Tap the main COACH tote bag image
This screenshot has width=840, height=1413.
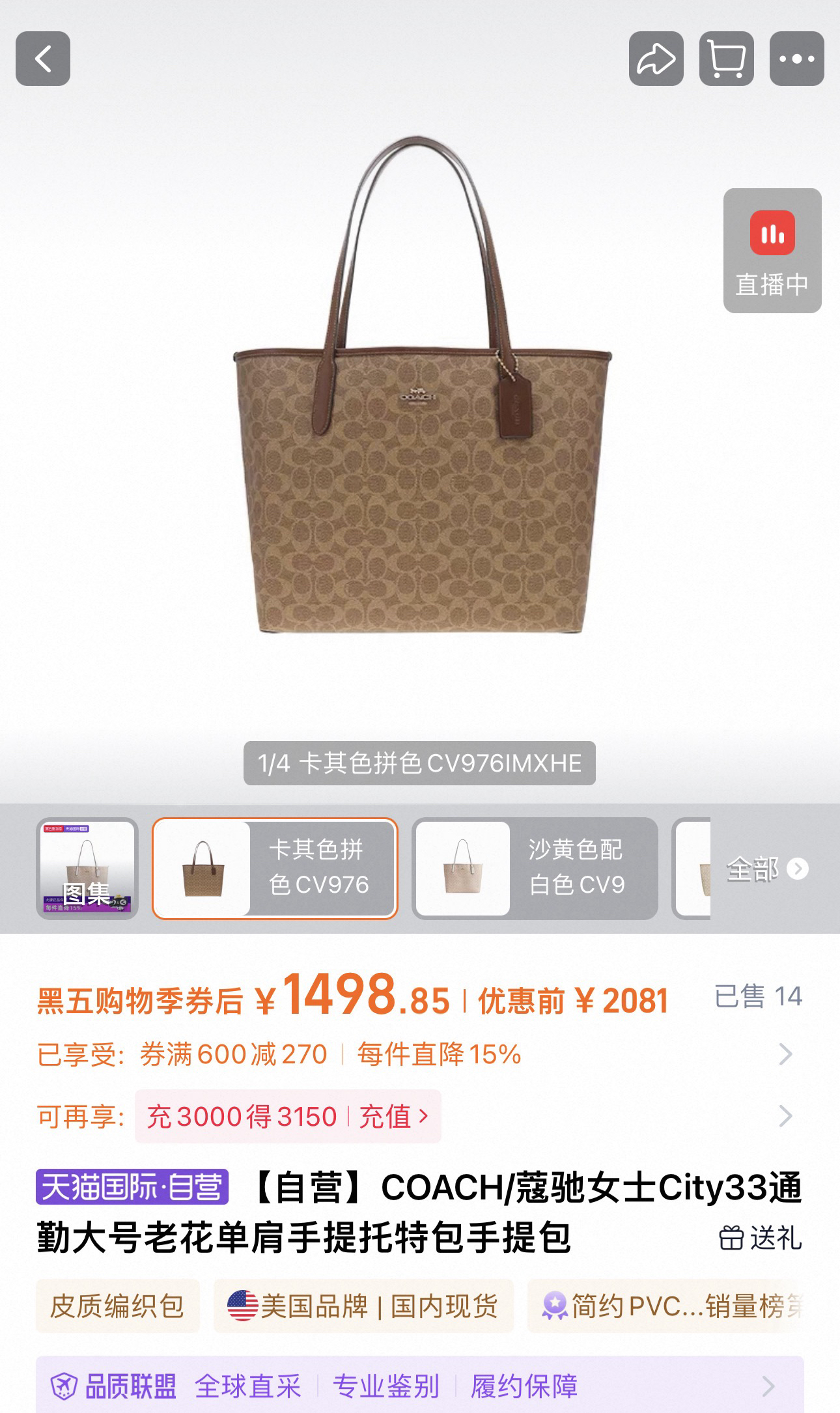point(422,384)
